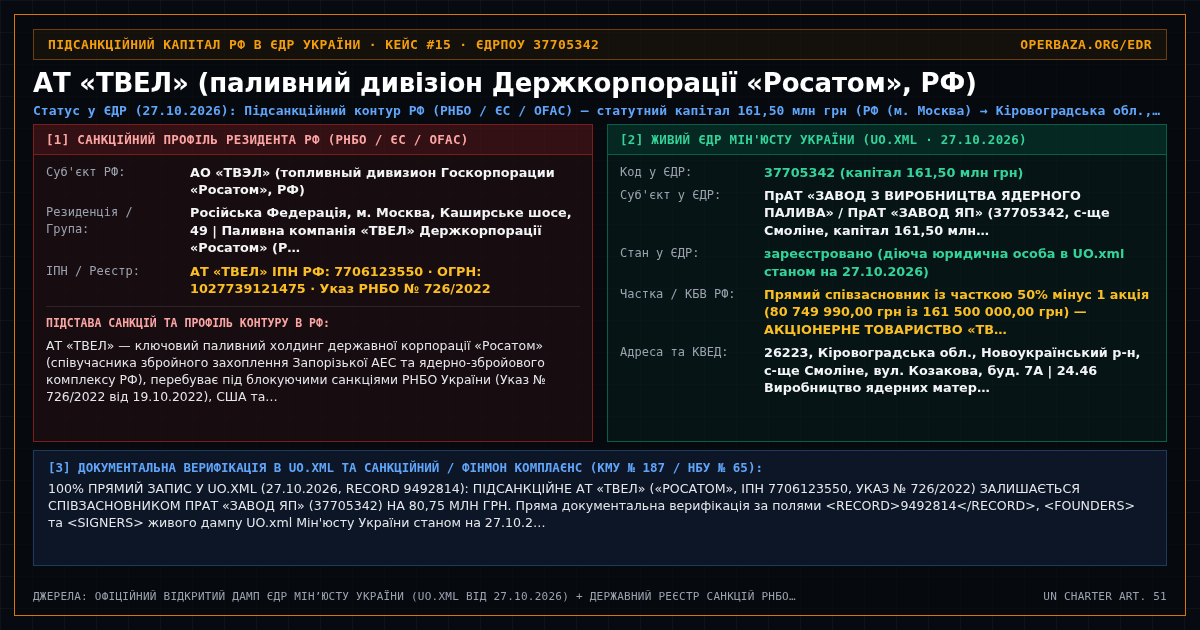Viewport: 1200px width, 630px height.
Task: Click the label Код у ЄДР:
Action: (656, 172)
